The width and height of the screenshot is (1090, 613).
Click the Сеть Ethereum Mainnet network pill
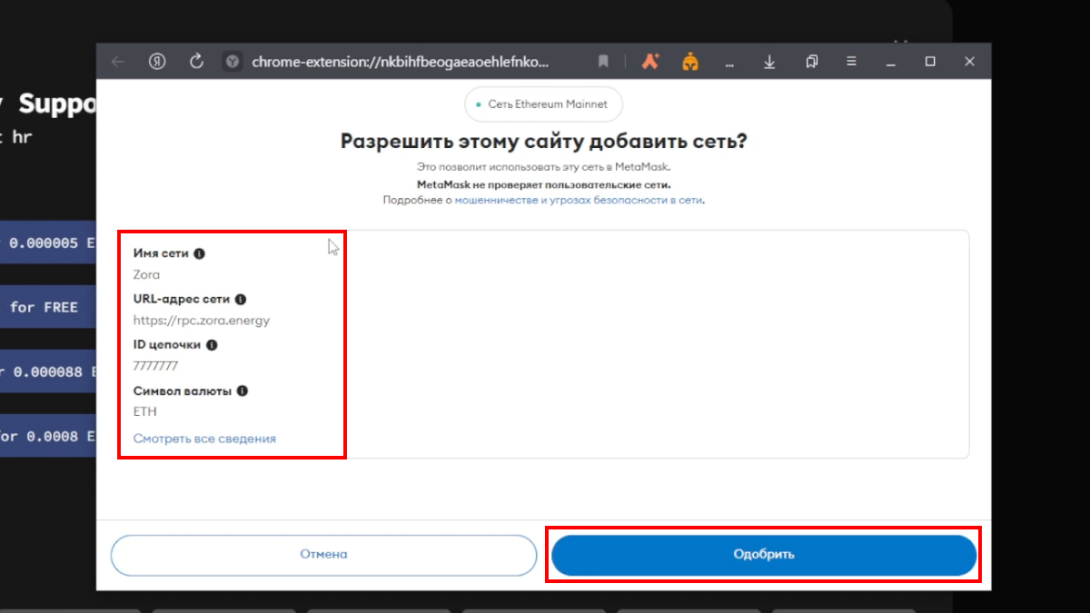[543, 104]
